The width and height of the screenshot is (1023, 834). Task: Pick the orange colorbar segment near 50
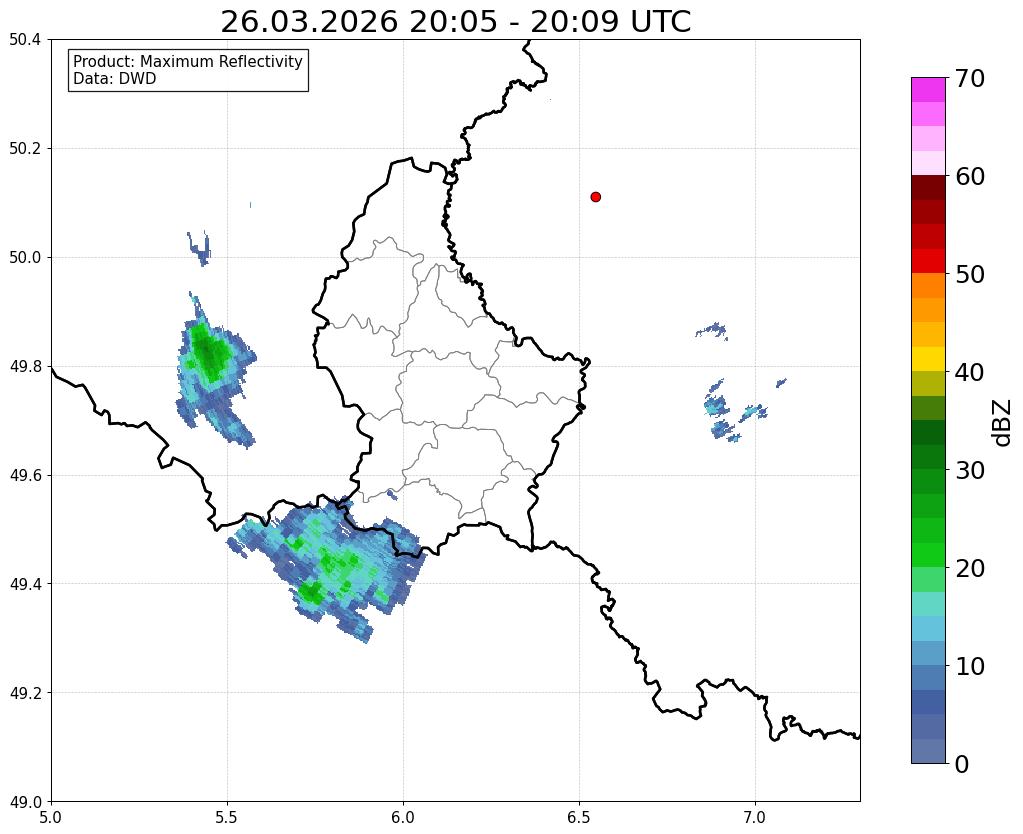[x=928, y=286]
